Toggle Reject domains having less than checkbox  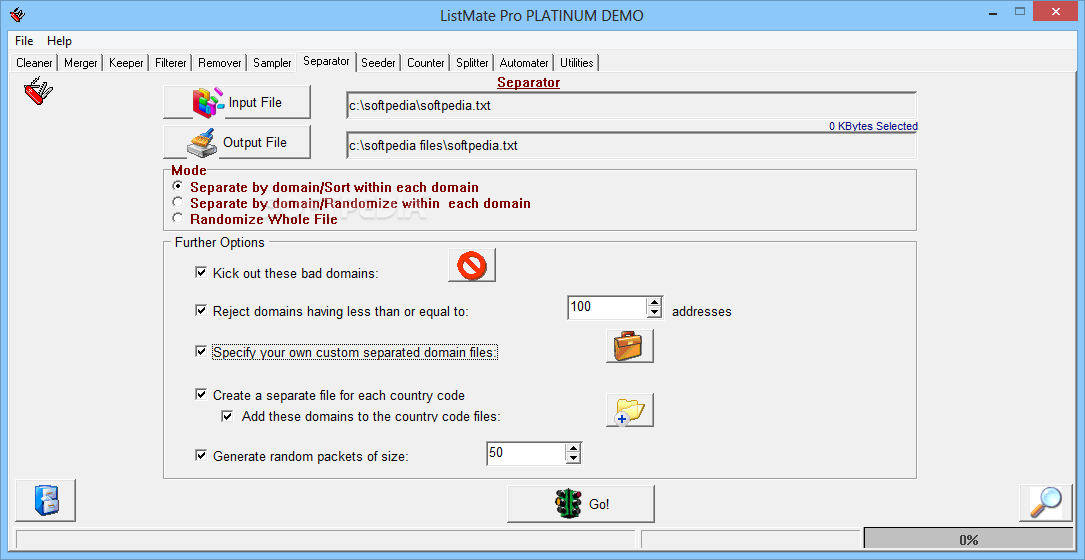click(201, 311)
